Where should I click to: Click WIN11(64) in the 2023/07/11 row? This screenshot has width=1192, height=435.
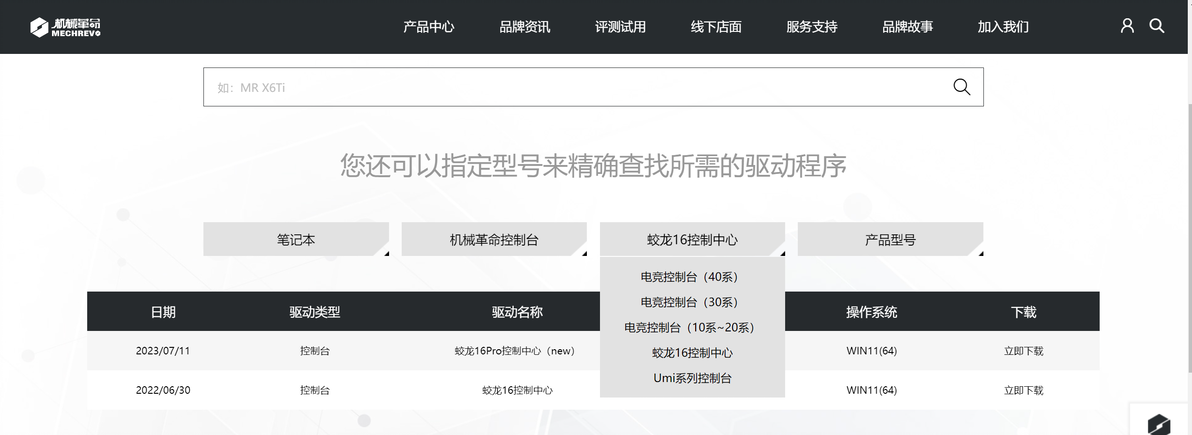[x=872, y=351]
